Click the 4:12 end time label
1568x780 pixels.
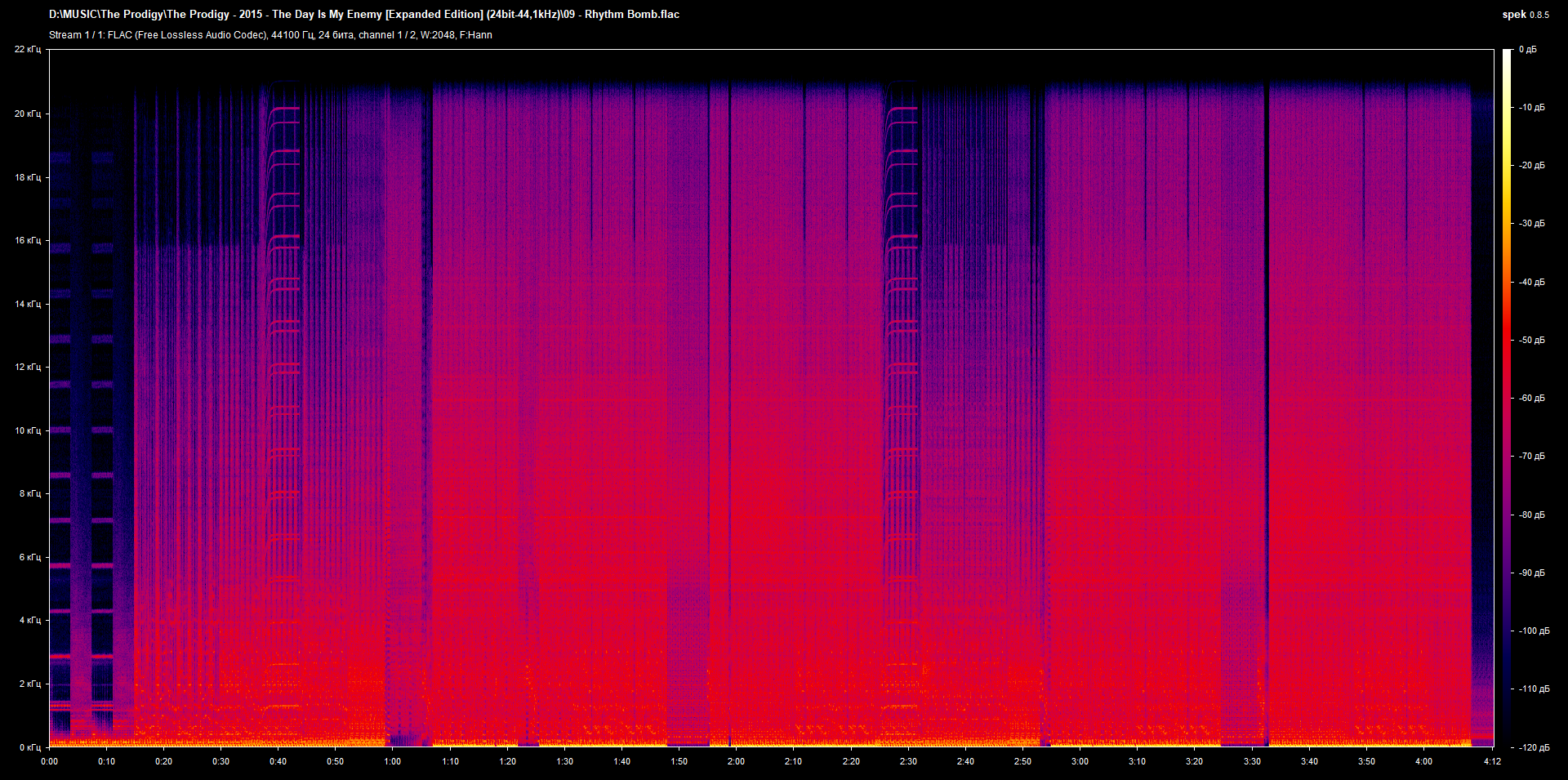1491,761
